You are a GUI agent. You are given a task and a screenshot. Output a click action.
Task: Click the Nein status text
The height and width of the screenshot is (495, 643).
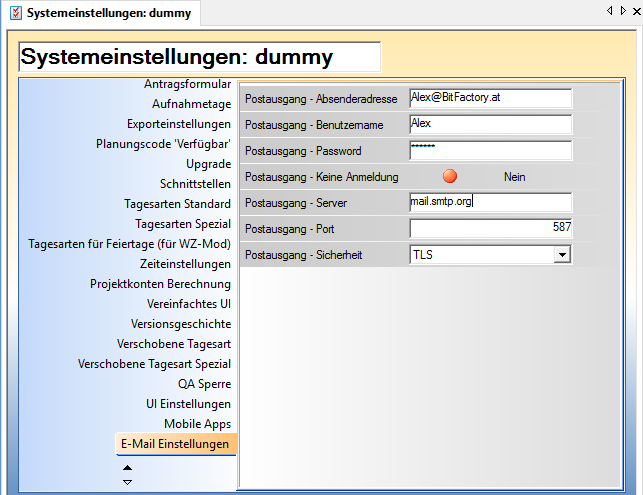pyautogui.click(x=515, y=177)
